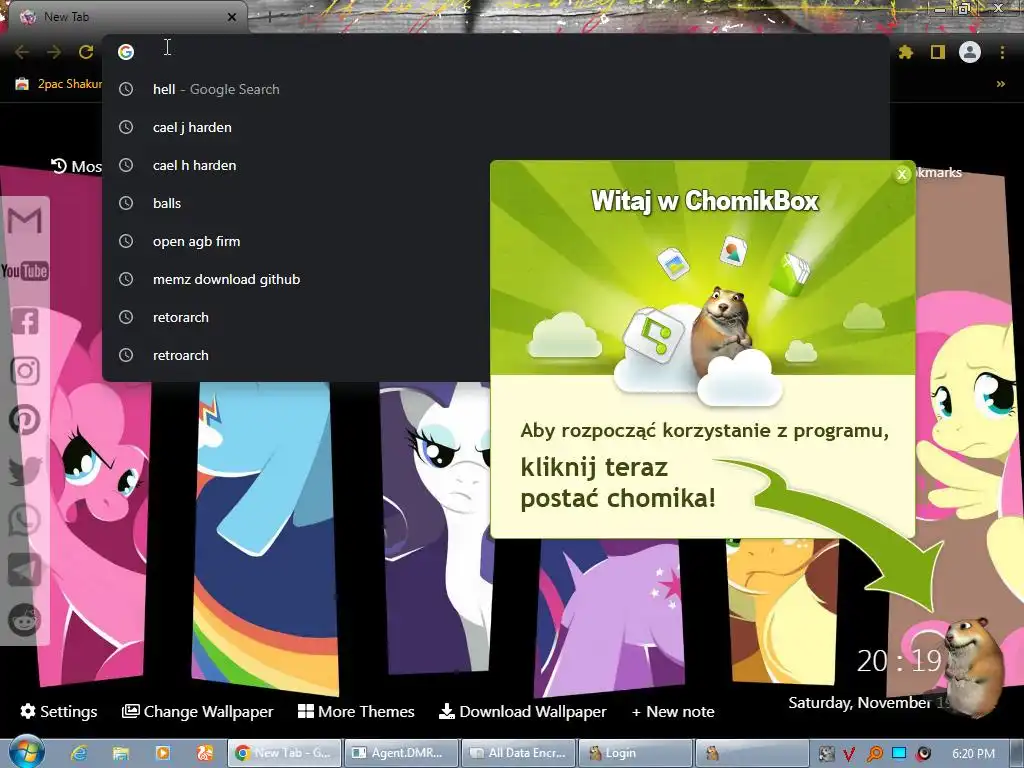Open the Most Visited panel
1024x768 pixels.
(x=76, y=167)
